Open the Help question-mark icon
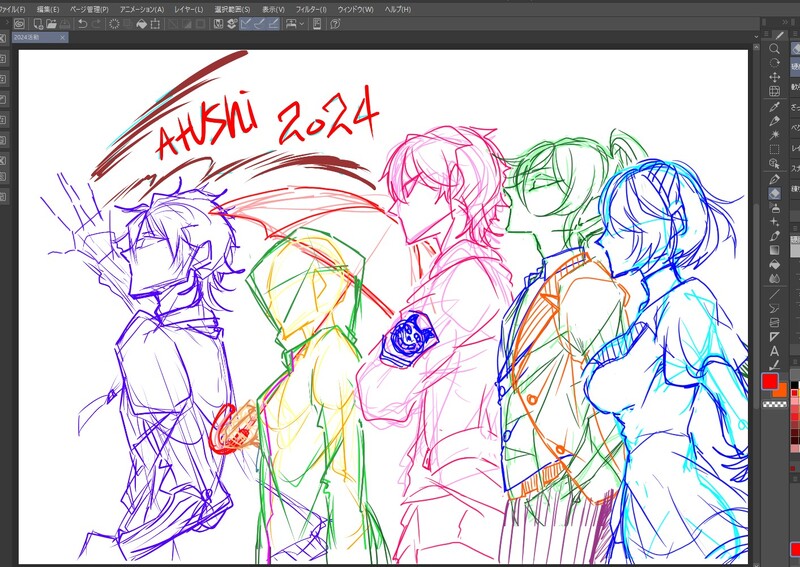Viewport: 800px width, 567px height. point(335,23)
